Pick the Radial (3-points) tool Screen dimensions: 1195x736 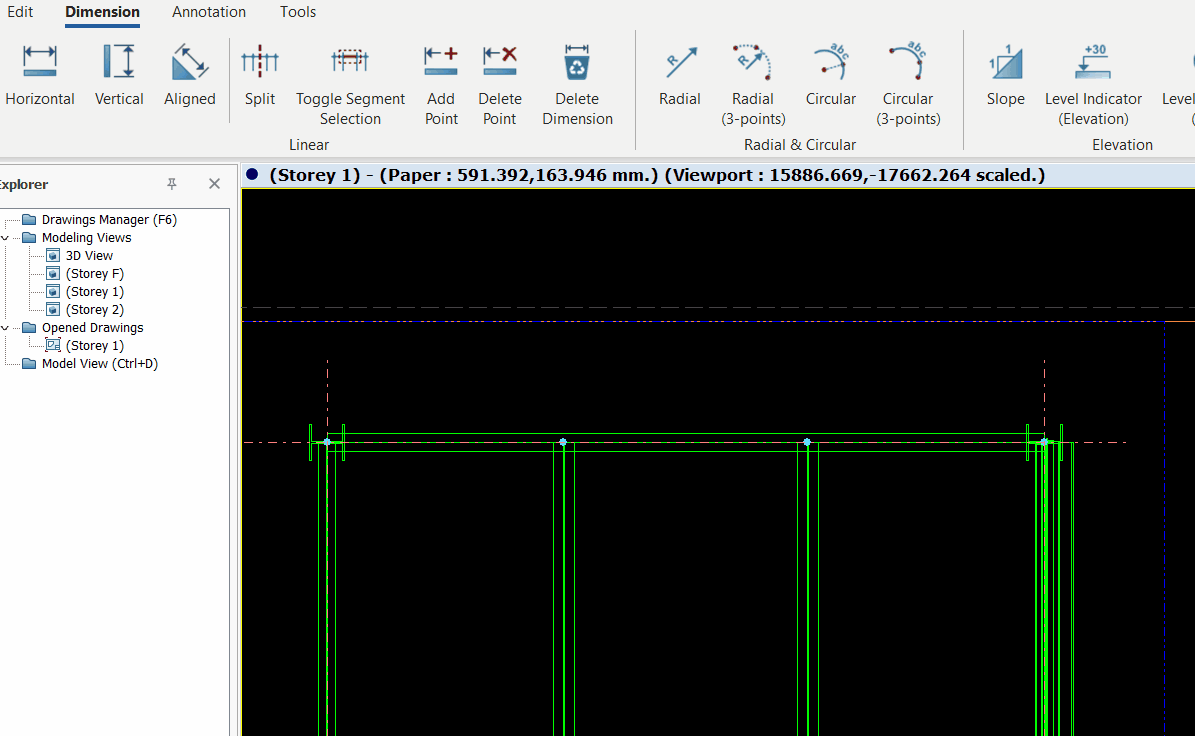point(753,80)
